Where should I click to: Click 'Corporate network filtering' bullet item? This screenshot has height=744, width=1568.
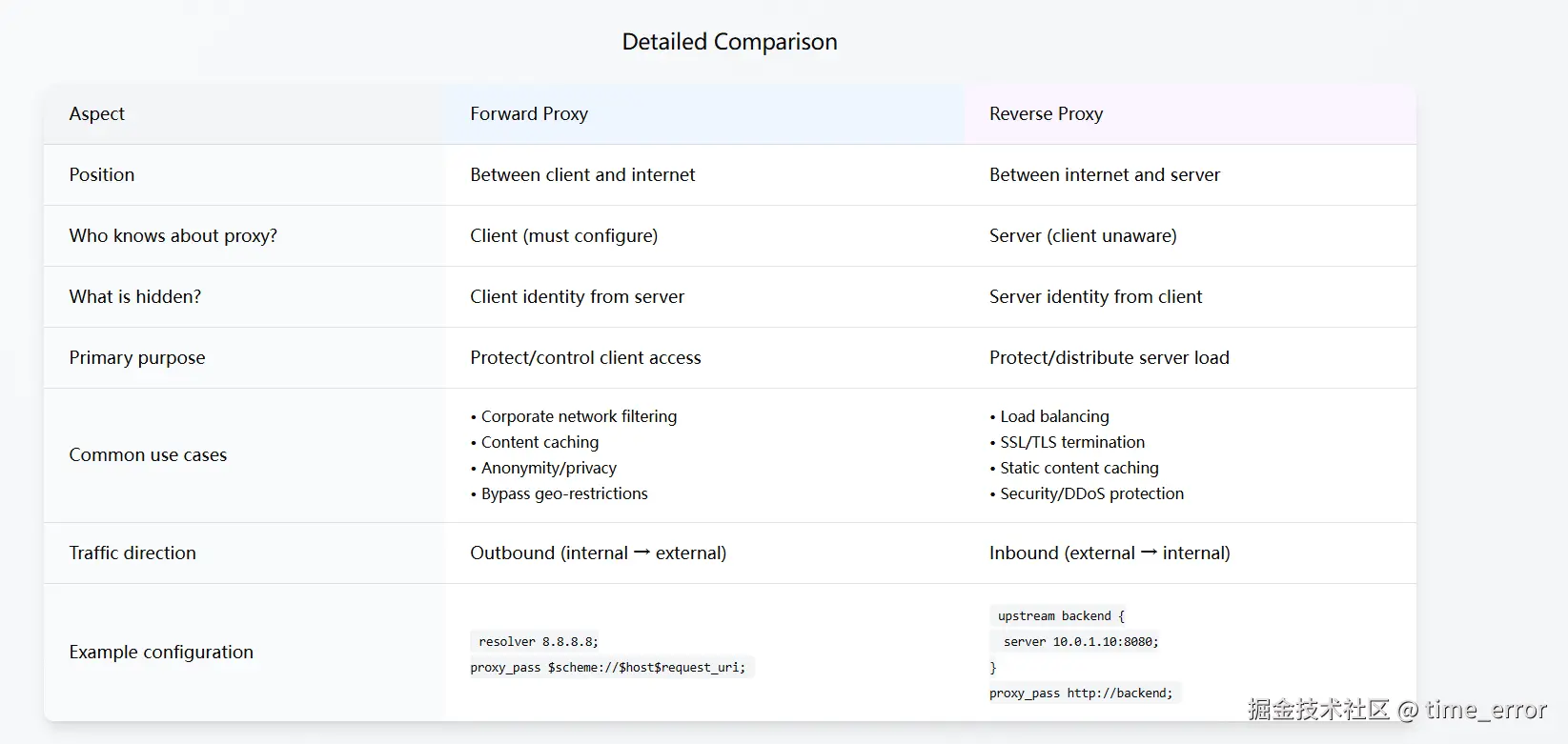coord(579,416)
